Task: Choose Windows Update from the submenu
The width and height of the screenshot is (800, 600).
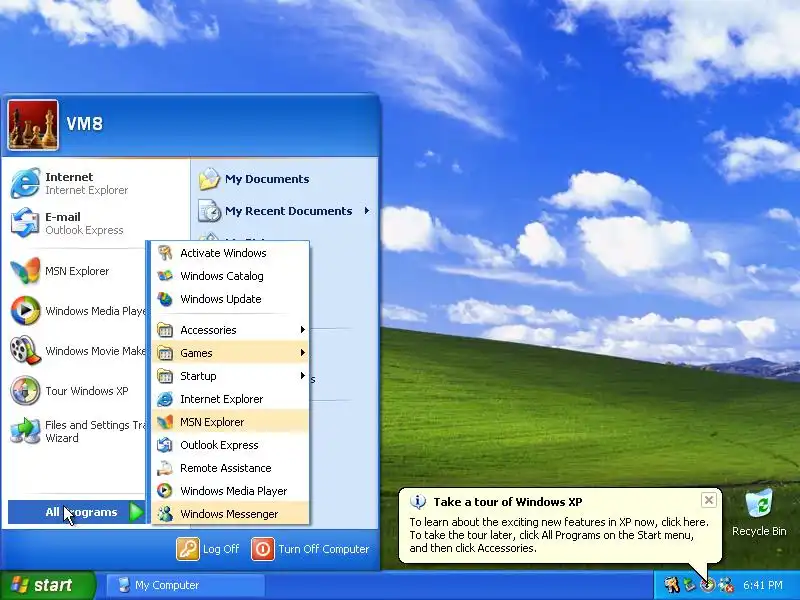Action: tap(231, 299)
